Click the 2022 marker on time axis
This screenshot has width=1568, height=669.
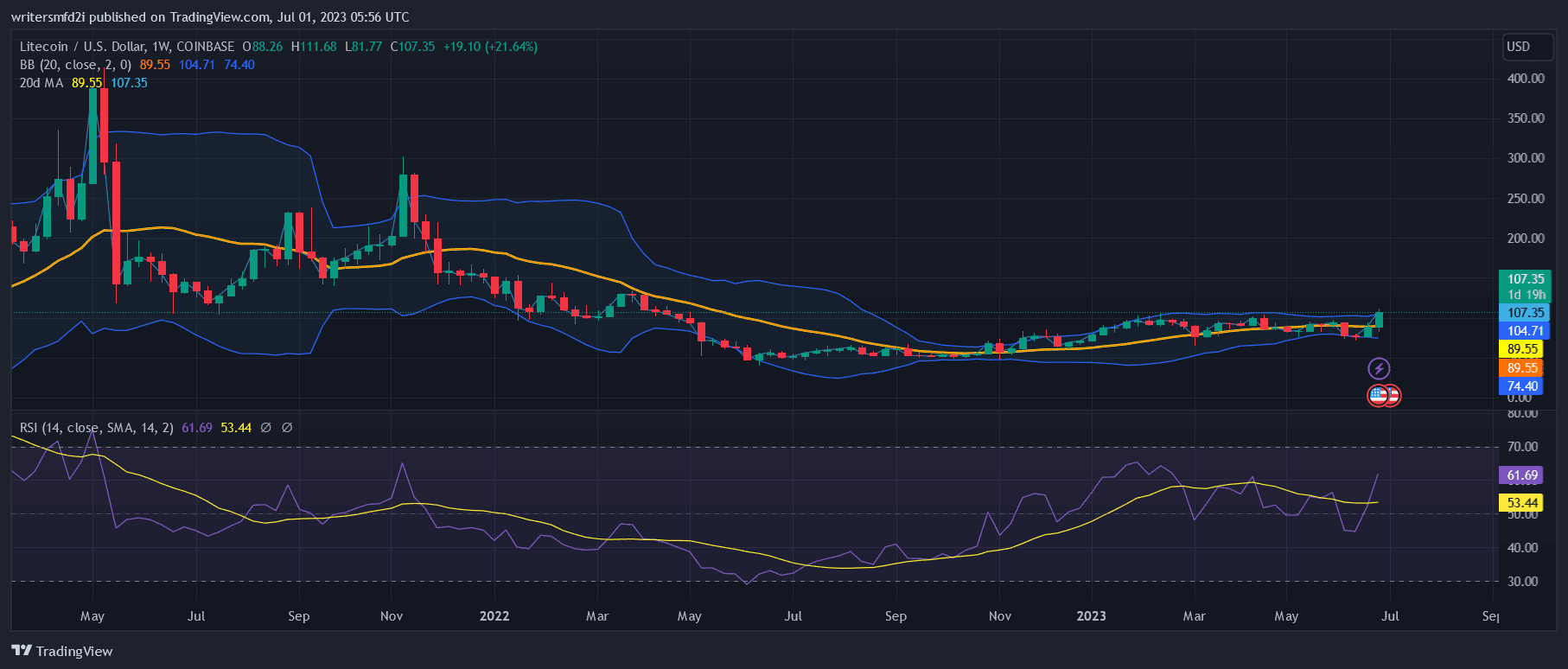click(x=494, y=616)
